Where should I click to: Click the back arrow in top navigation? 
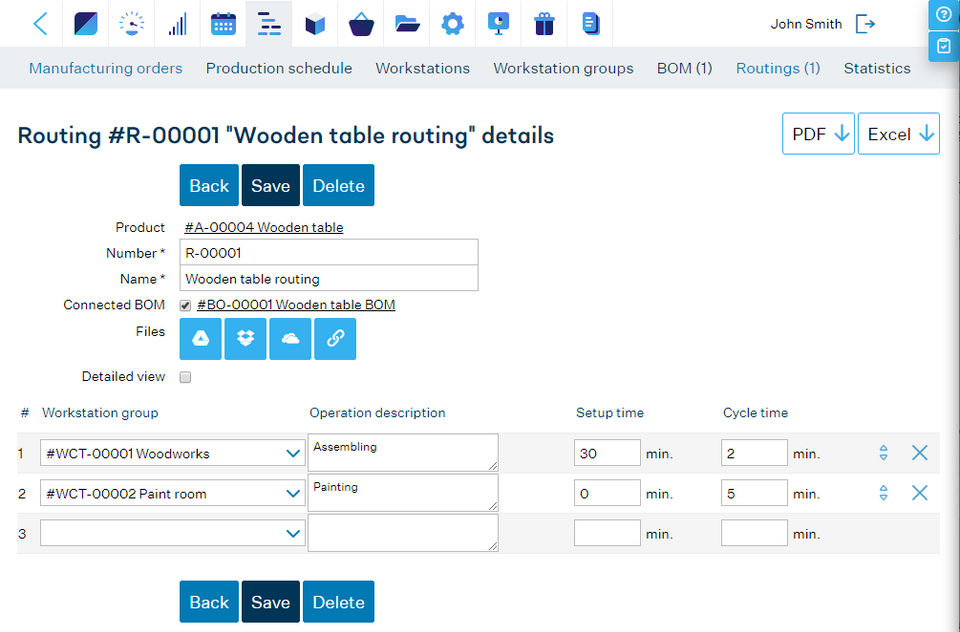[x=40, y=24]
